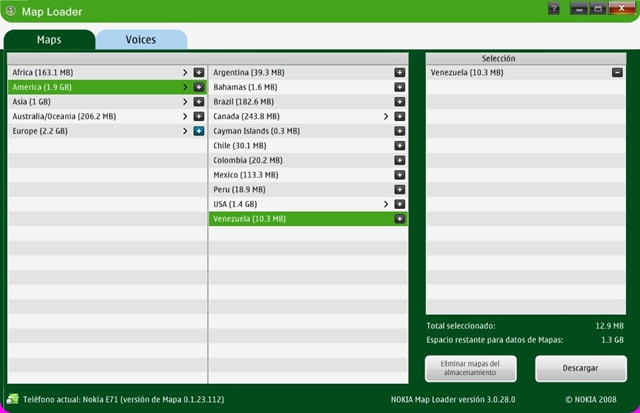Select Peru (18.9 MB) entry
Screen dimensions: 640x413
[x=308, y=190]
